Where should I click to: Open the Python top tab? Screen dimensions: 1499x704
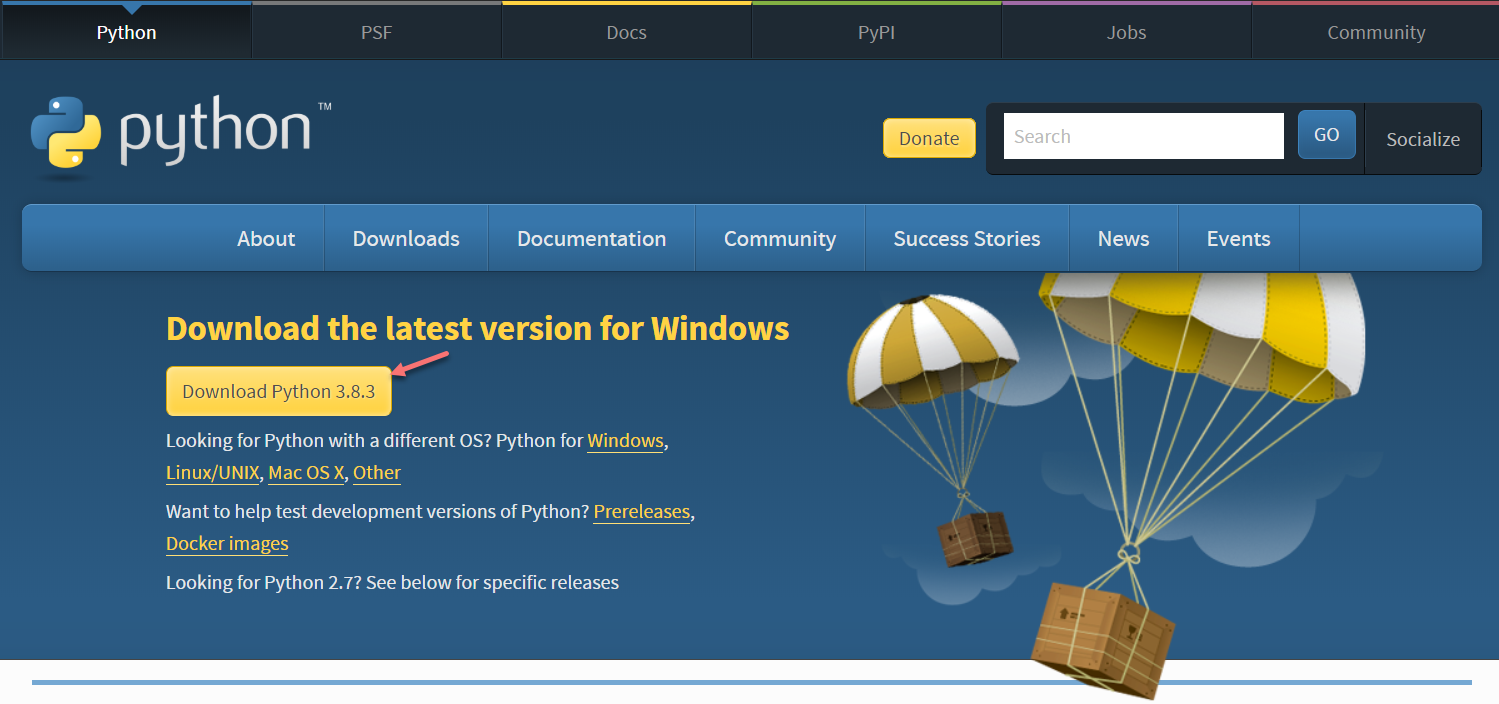(126, 32)
